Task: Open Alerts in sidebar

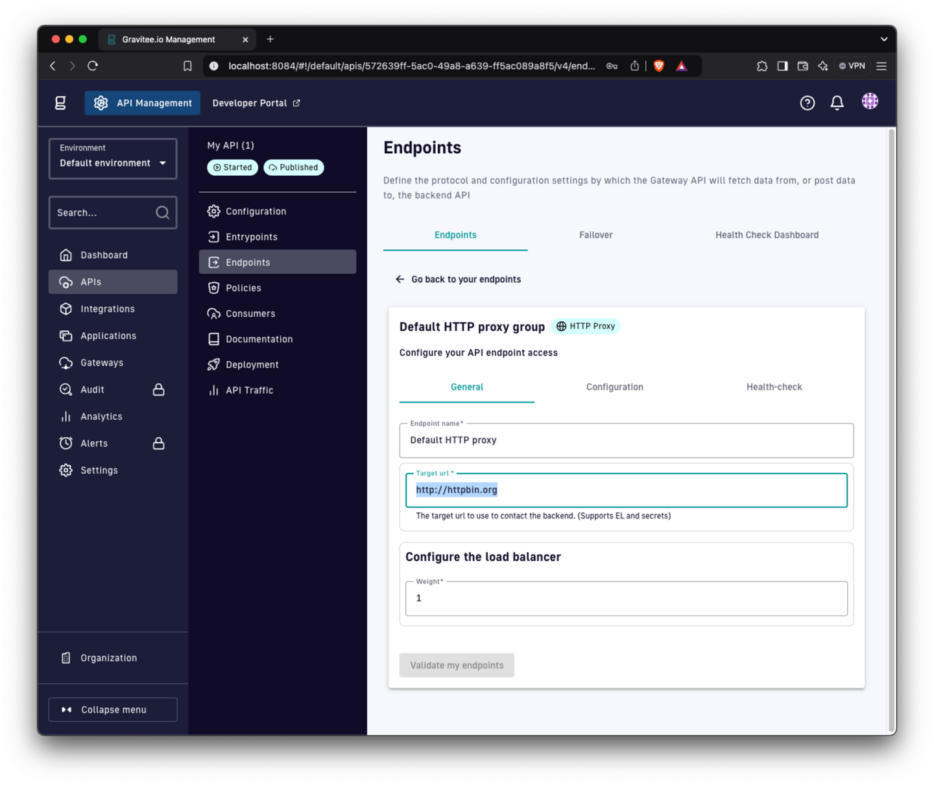Action: [x=113, y=443]
